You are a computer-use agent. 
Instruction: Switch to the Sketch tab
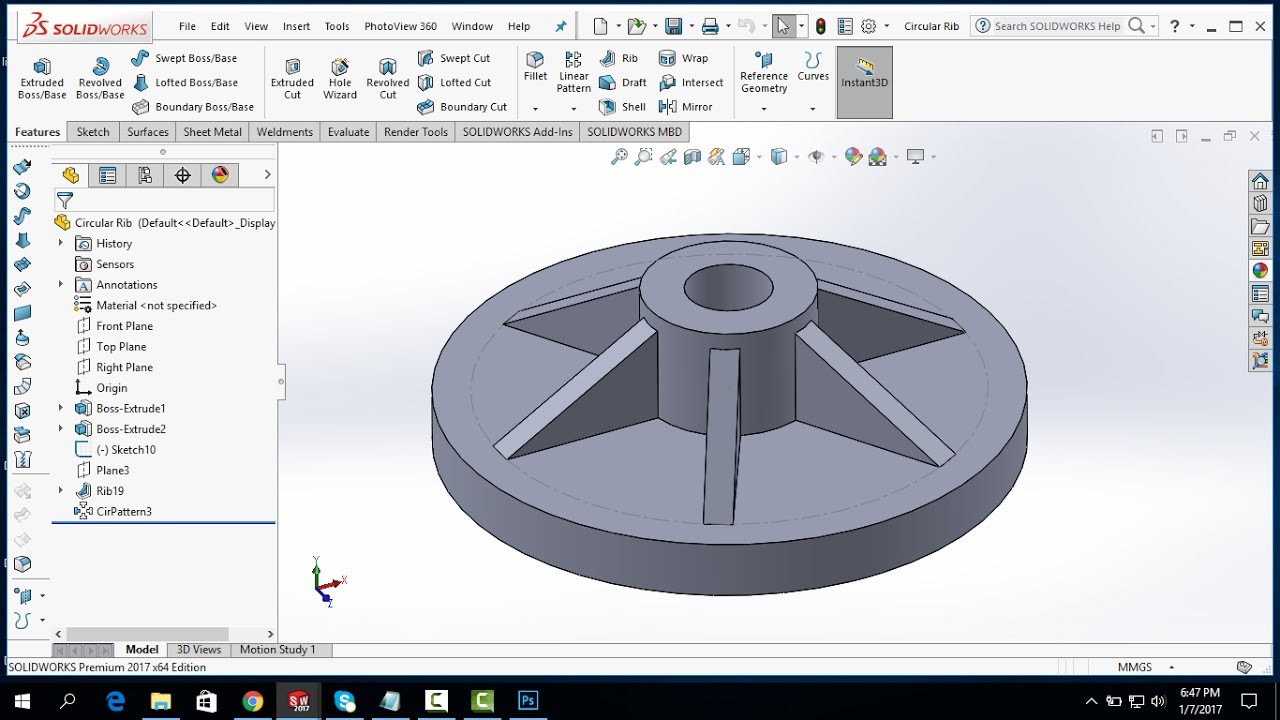click(93, 132)
